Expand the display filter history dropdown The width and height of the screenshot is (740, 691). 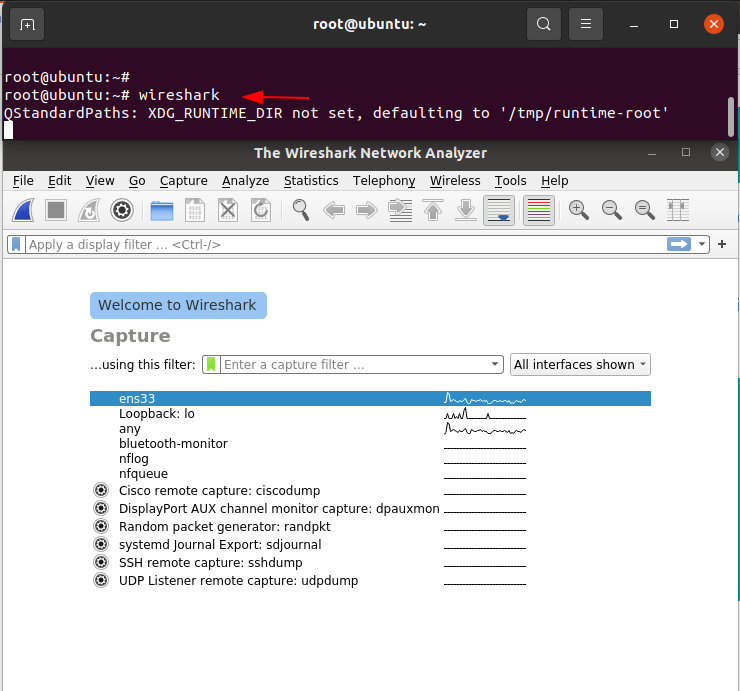[702, 244]
